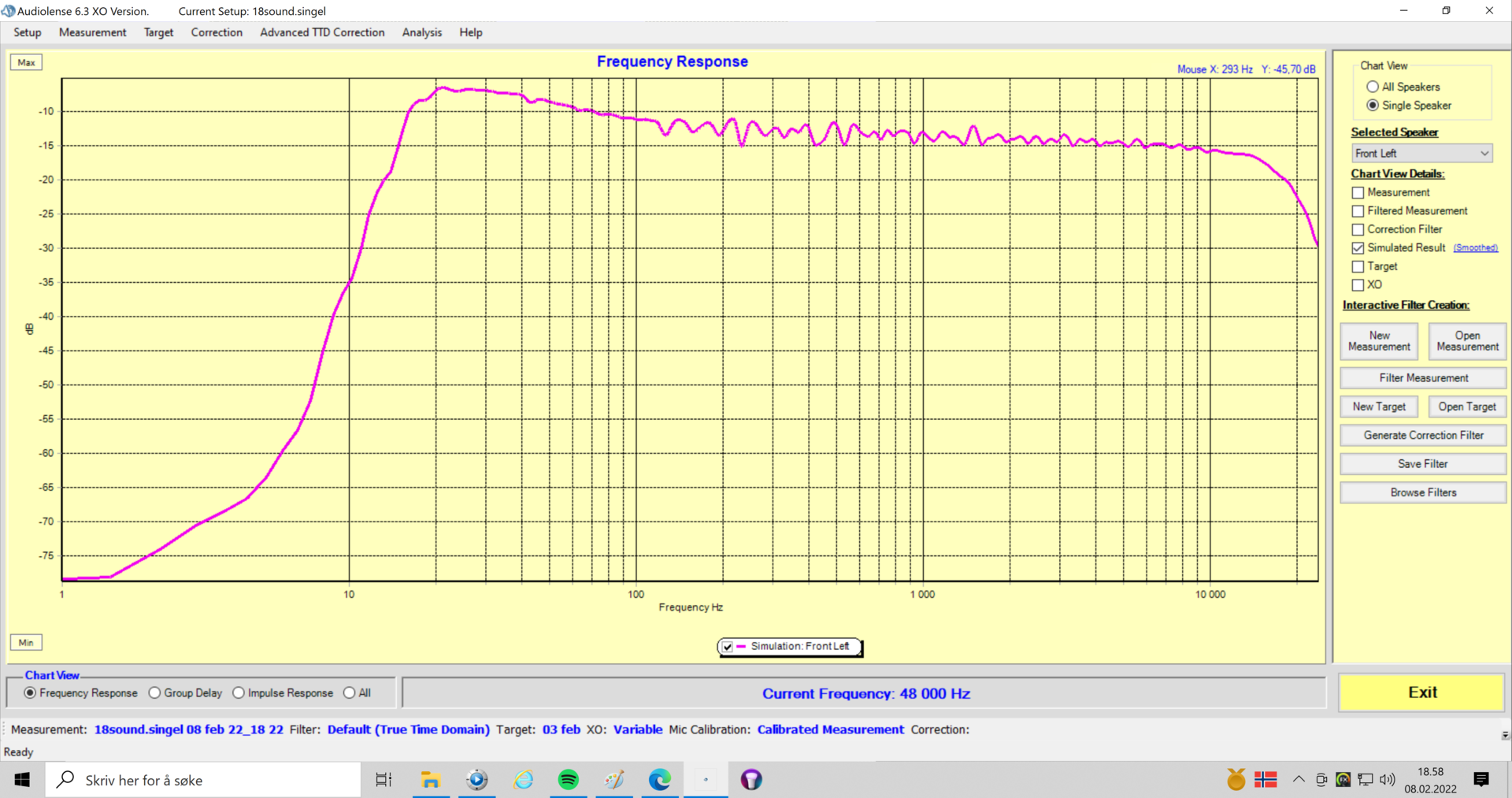
Task: Open the Correction menu
Action: [x=217, y=32]
